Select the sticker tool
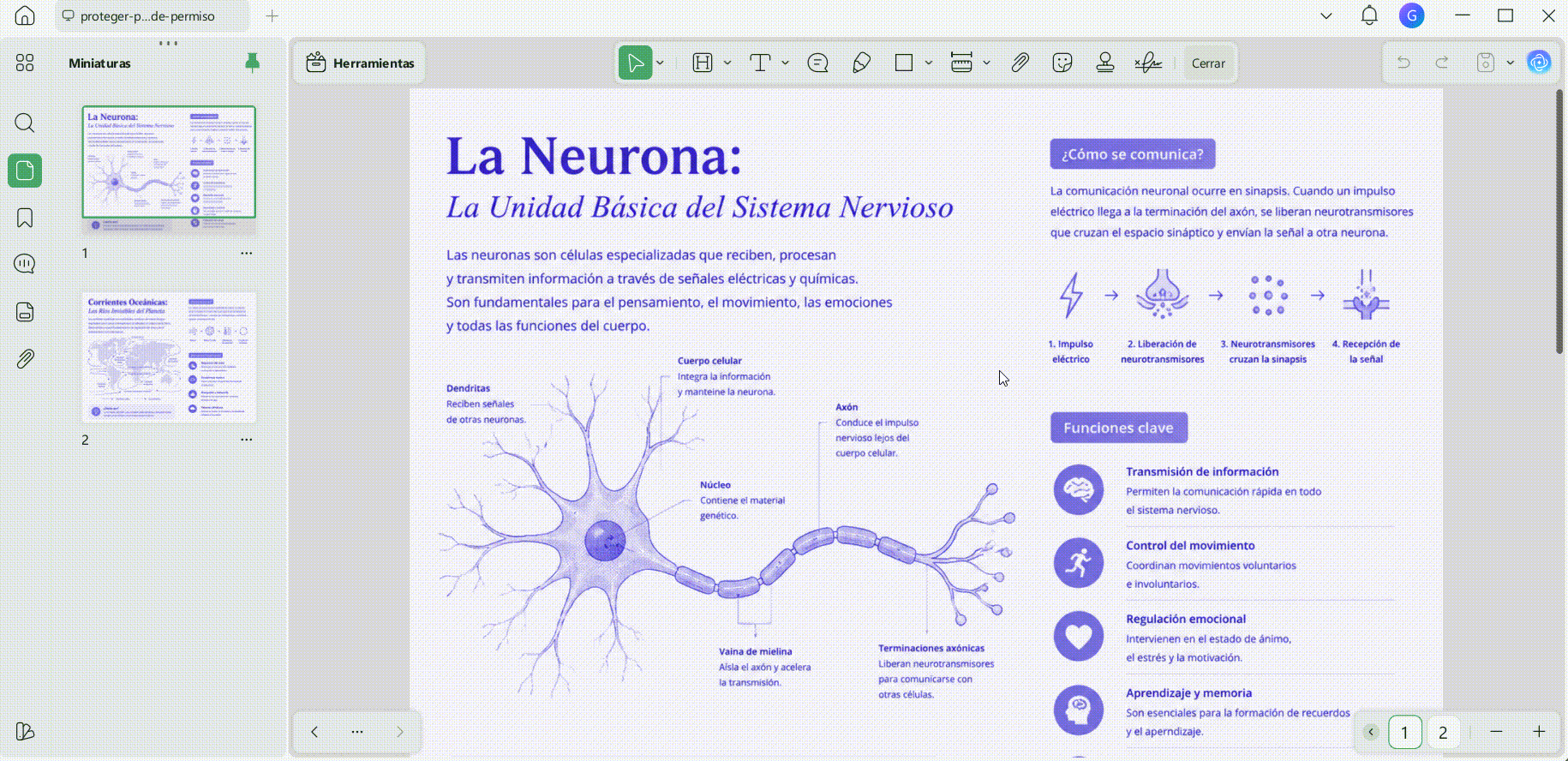Viewport: 1568px width, 761px height. coord(1062,63)
